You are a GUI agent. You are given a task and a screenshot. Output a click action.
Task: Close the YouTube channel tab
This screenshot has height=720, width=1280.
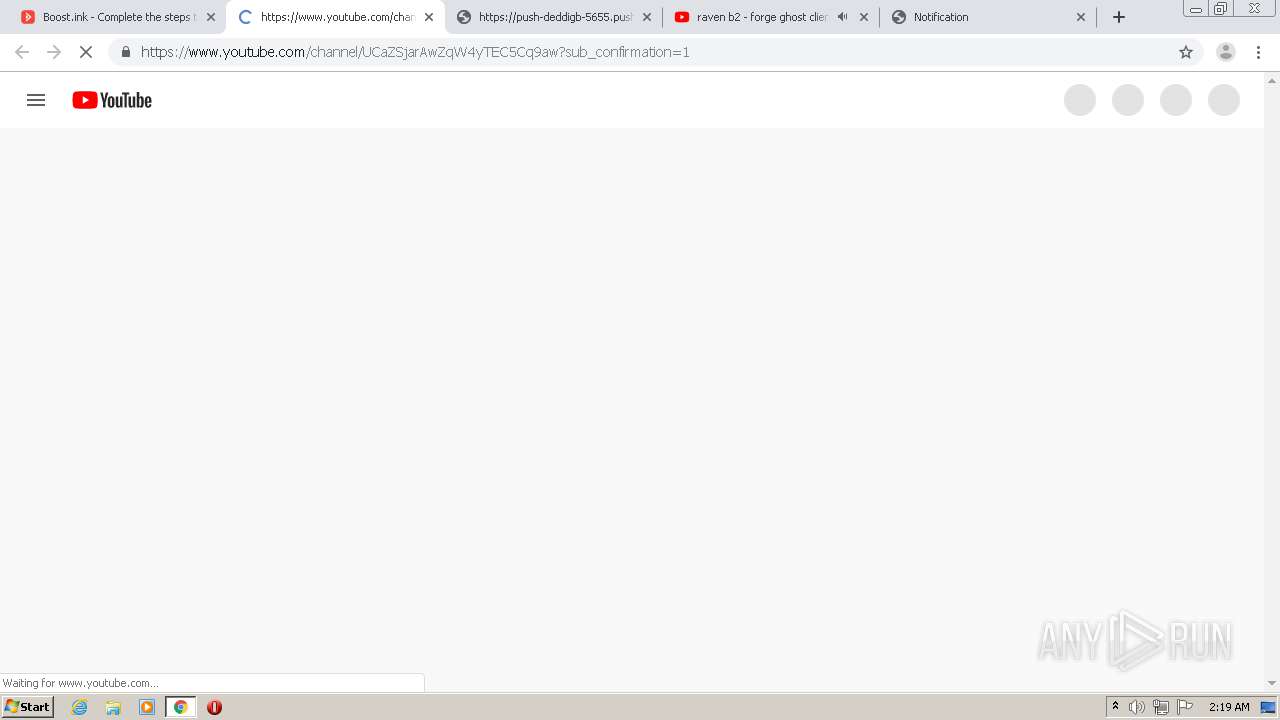pyautogui.click(x=429, y=17)
